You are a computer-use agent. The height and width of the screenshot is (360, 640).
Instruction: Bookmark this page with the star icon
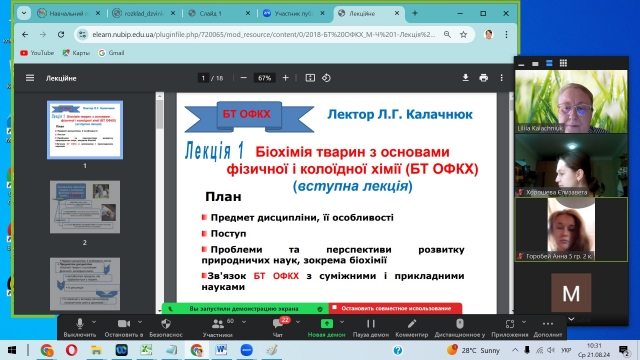[463, 35]
